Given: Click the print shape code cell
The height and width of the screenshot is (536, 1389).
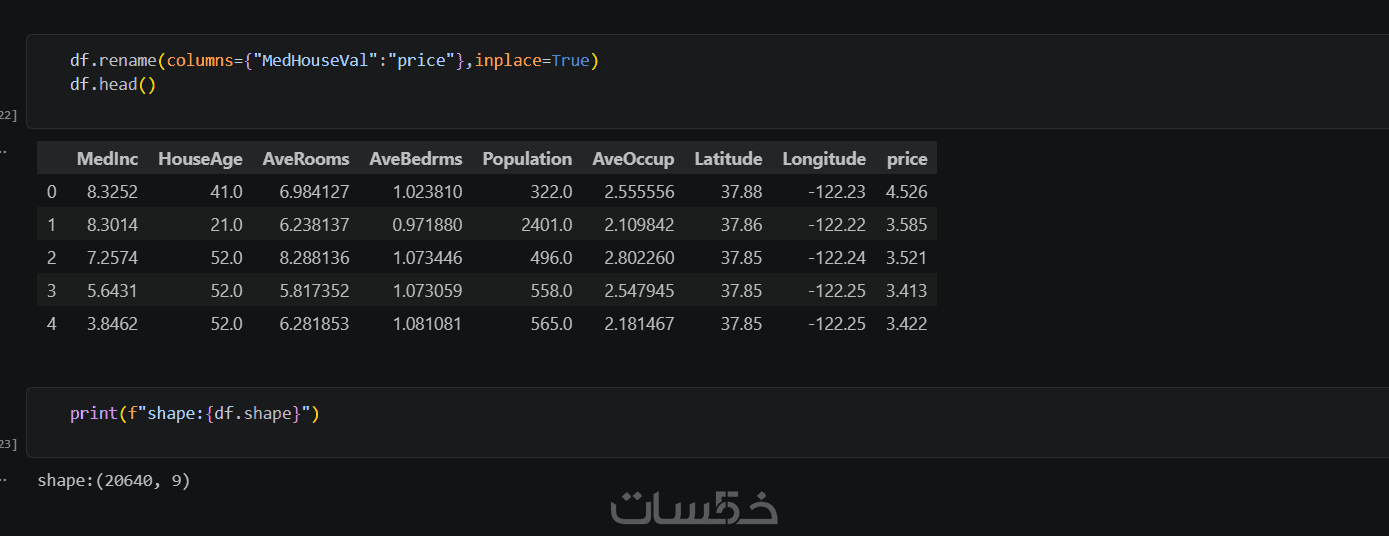Looking at the screenshot, I should click(707, 422).
